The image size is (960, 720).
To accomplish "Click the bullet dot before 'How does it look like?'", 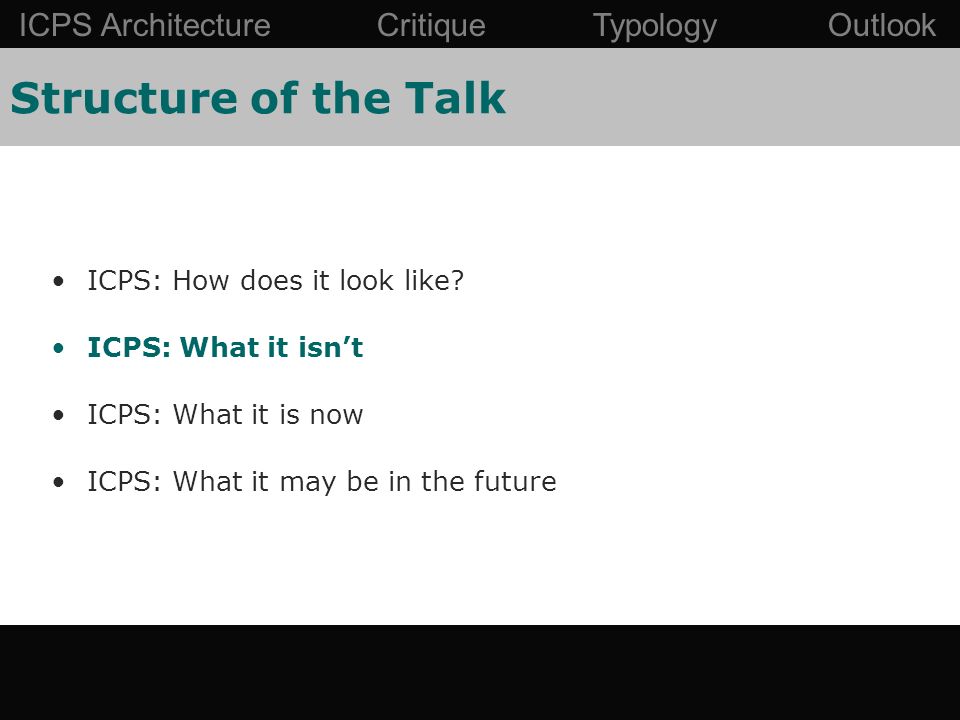I will point(59,282).
